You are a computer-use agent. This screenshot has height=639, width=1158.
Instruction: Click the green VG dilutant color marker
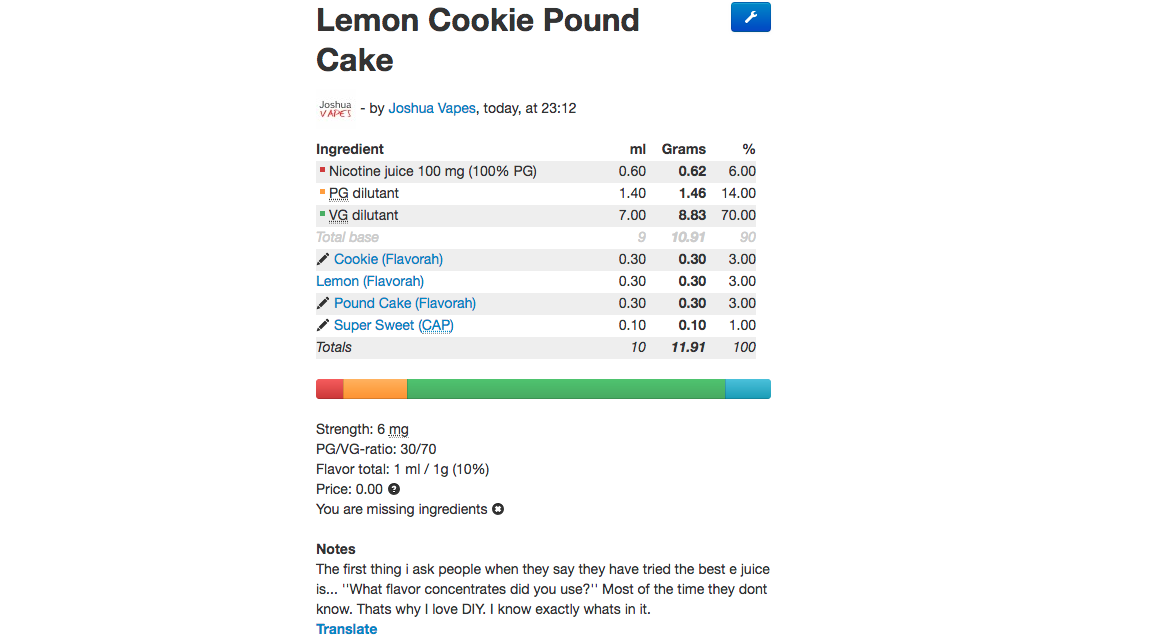click(x=322, y=214)
